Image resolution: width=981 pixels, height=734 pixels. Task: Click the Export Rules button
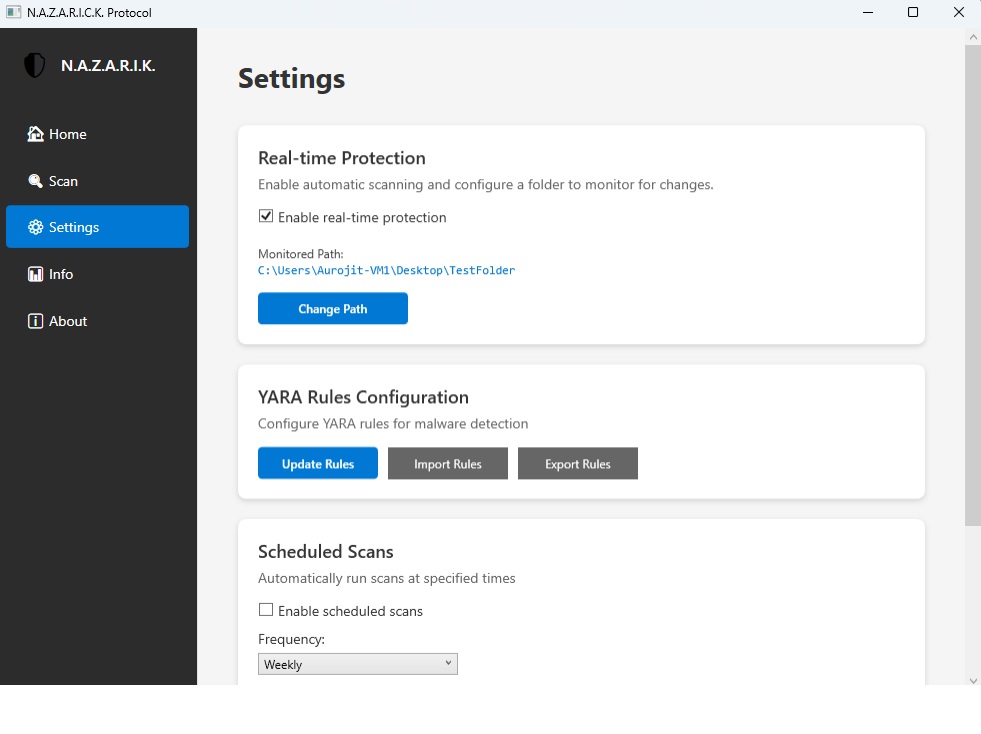578,464
